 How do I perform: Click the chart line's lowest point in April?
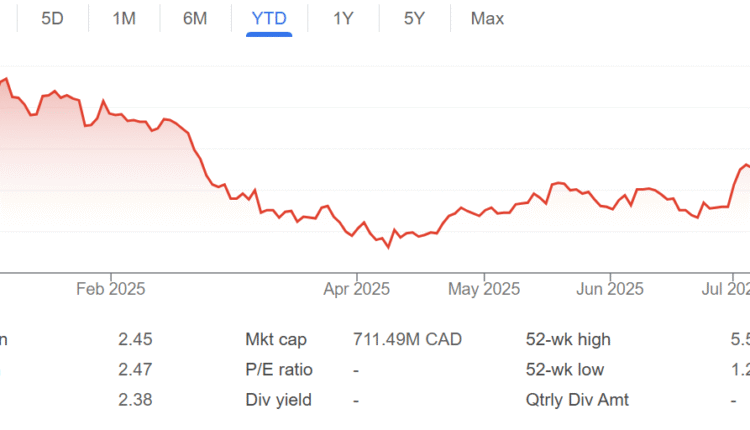tap(388, 246)
